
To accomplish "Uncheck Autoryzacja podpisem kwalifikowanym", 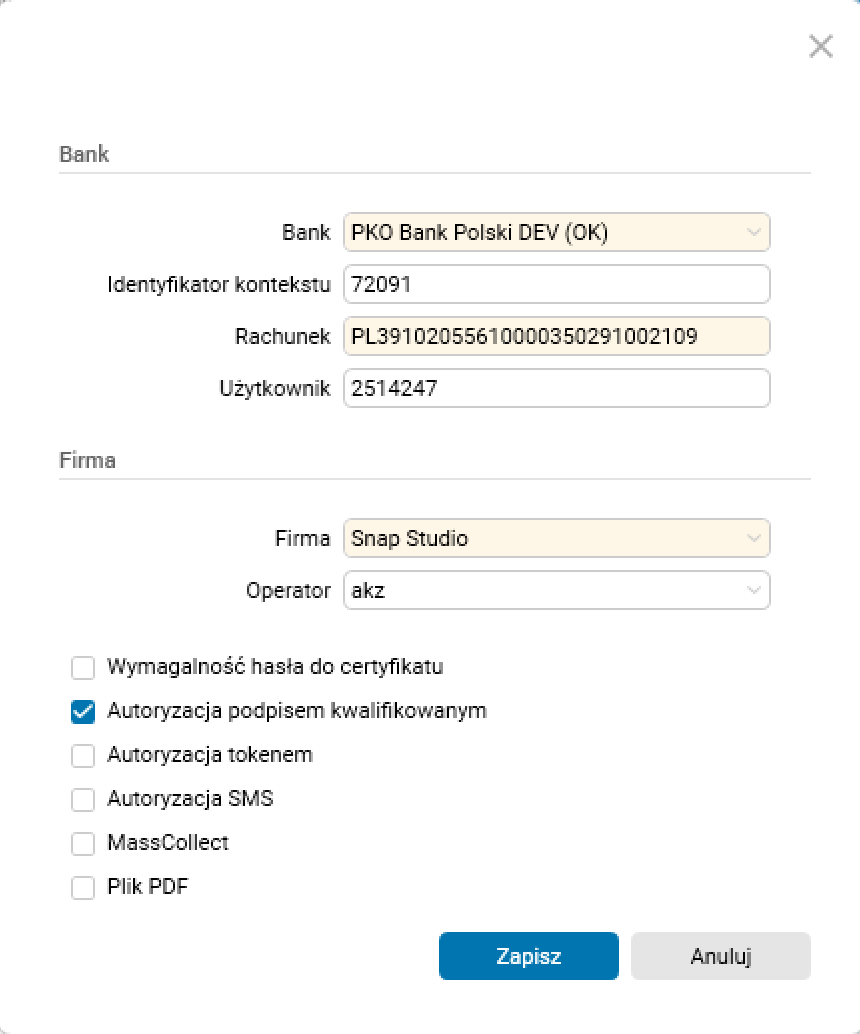I will (x=83, y=711).
